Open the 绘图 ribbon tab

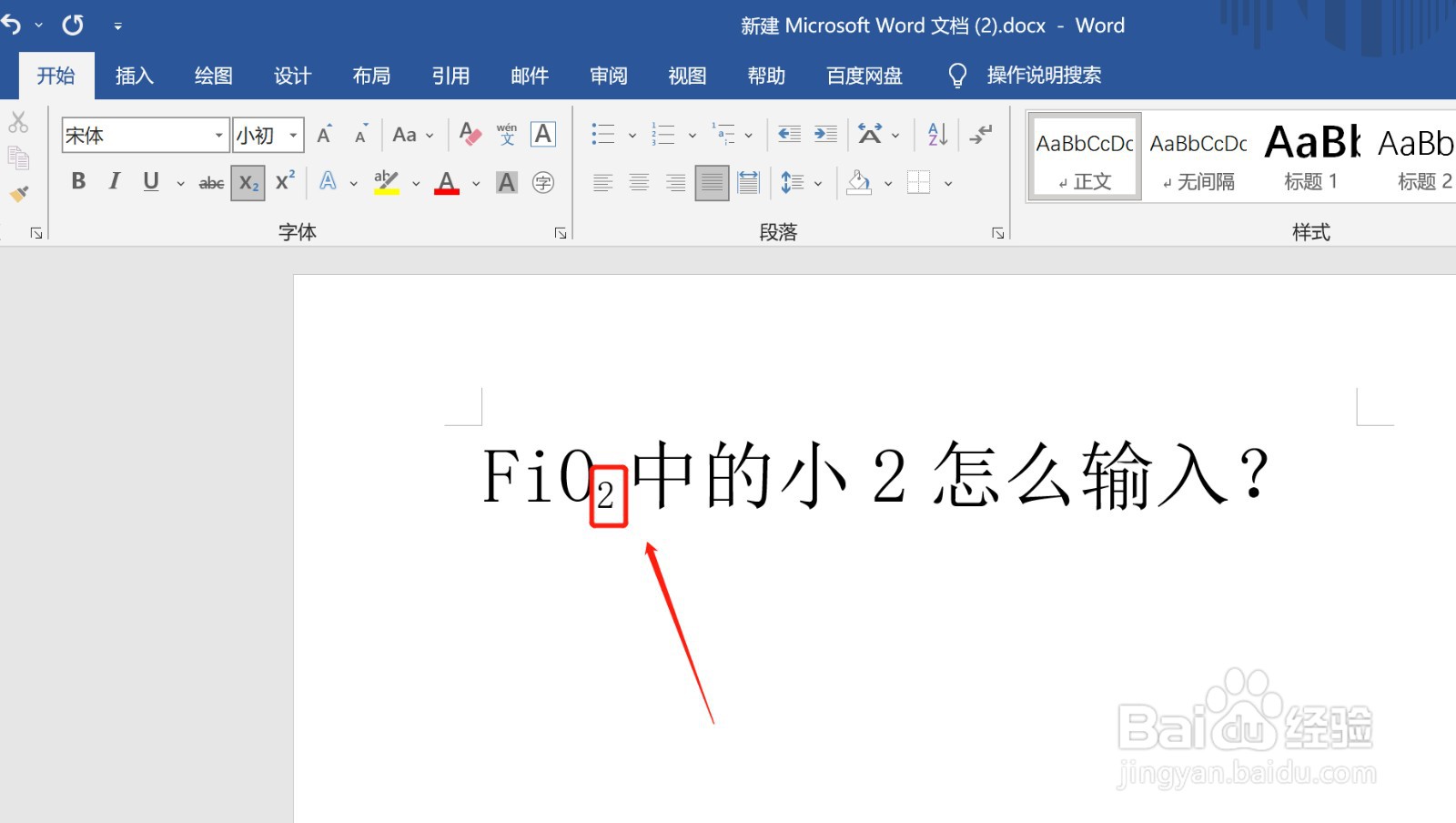(214, 76)
